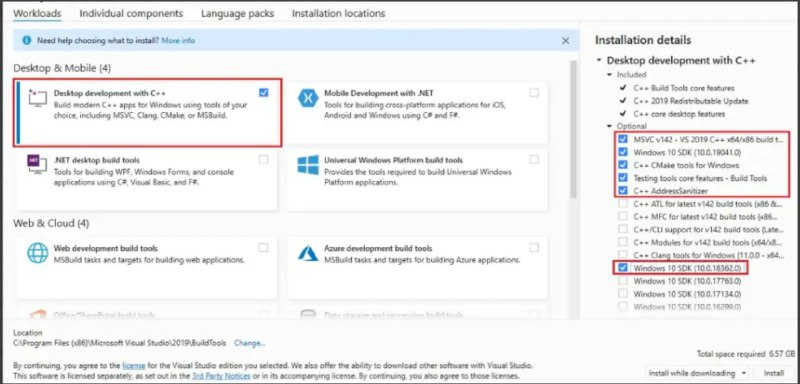800x384 pixels.
Task: Check C++ ATL for latest v142 build tools
Action: (x=623, y=203)
